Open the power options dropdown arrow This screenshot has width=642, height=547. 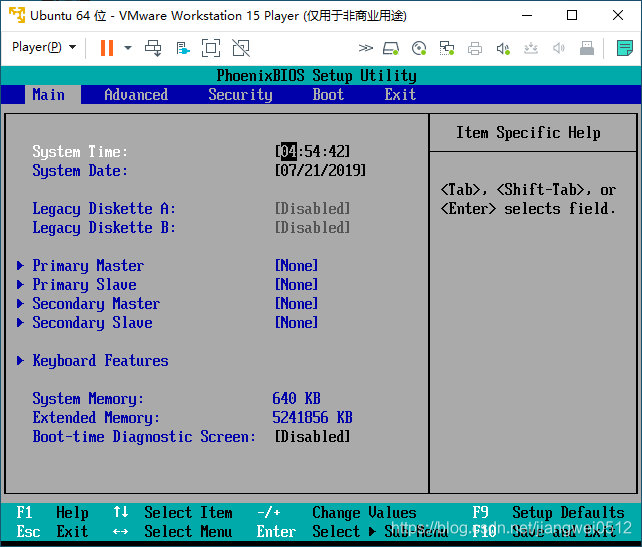click(x=128, y=48)
